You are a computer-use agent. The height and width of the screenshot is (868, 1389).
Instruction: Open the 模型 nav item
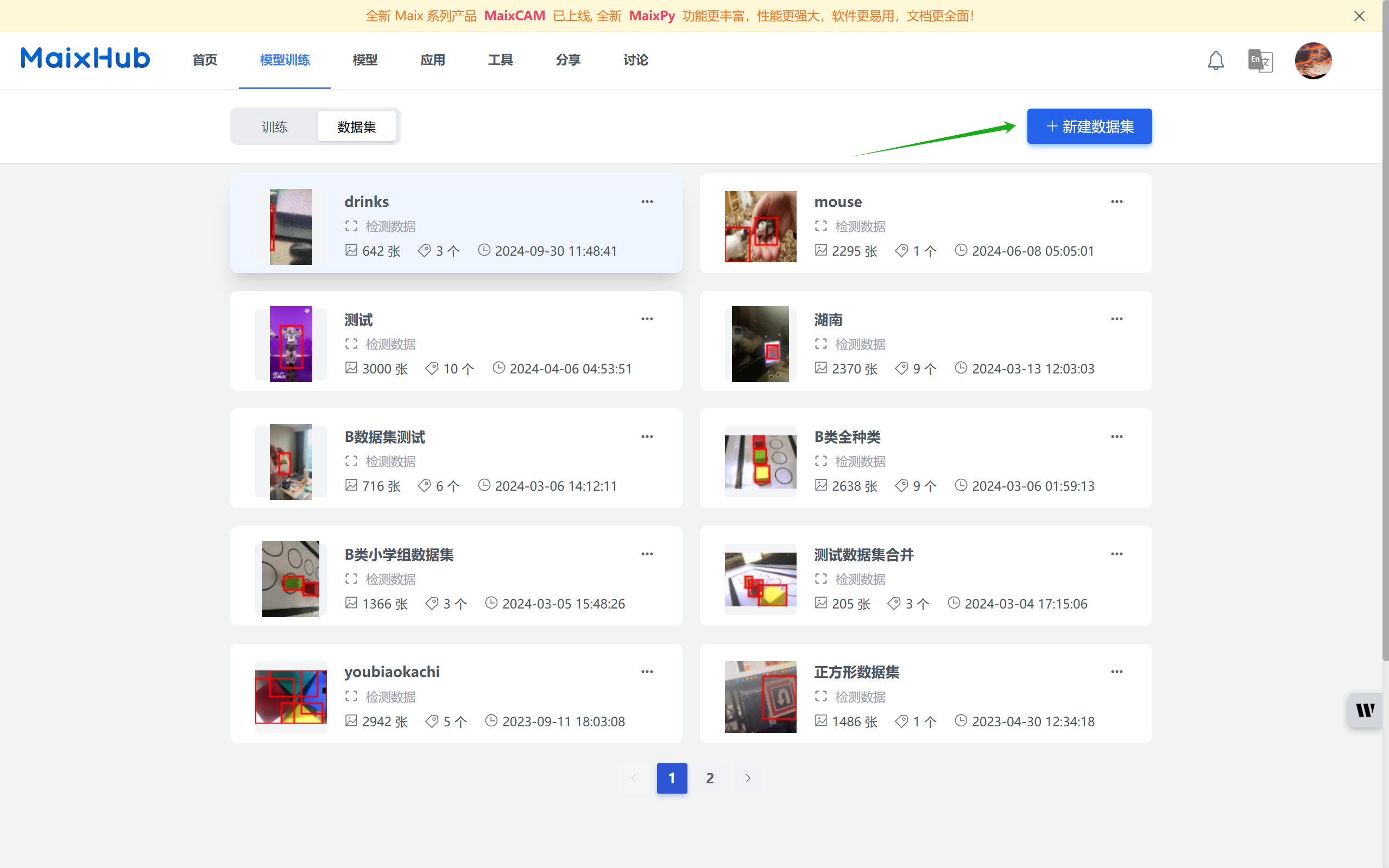[364, 60]
